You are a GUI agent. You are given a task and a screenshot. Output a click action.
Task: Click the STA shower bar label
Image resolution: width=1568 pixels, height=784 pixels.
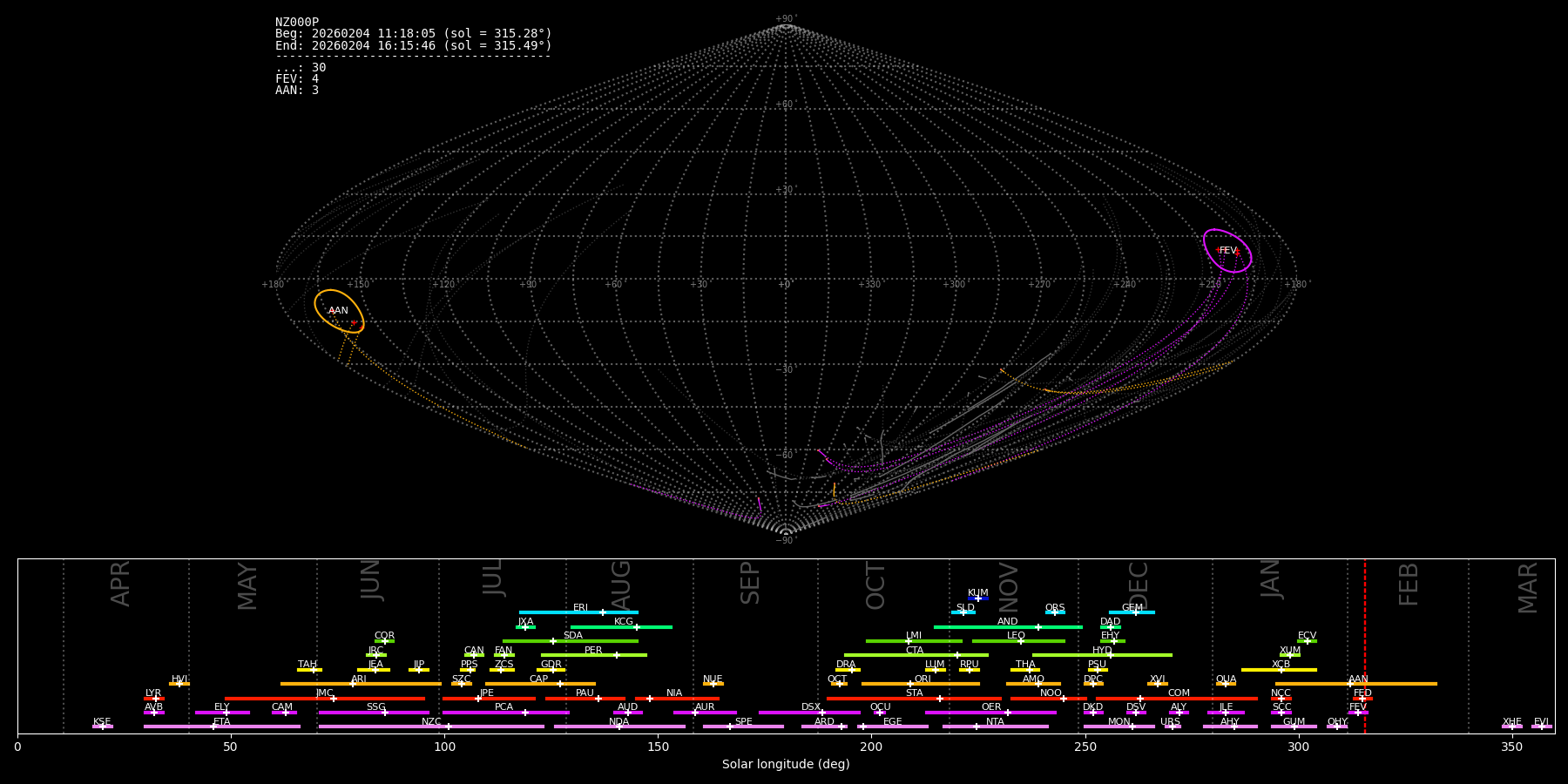[x=914, y=693]
